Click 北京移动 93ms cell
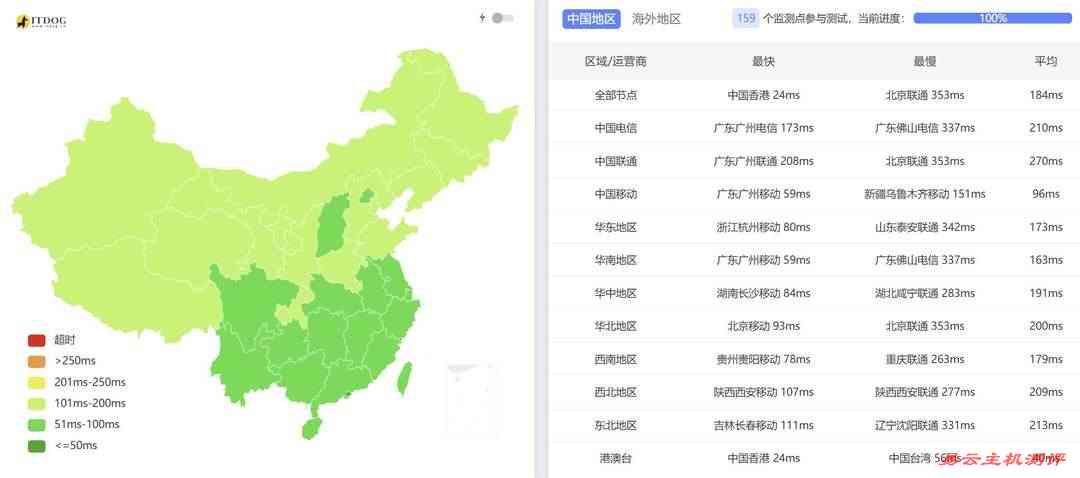The image size is (1080, 478). click(763, 326)
